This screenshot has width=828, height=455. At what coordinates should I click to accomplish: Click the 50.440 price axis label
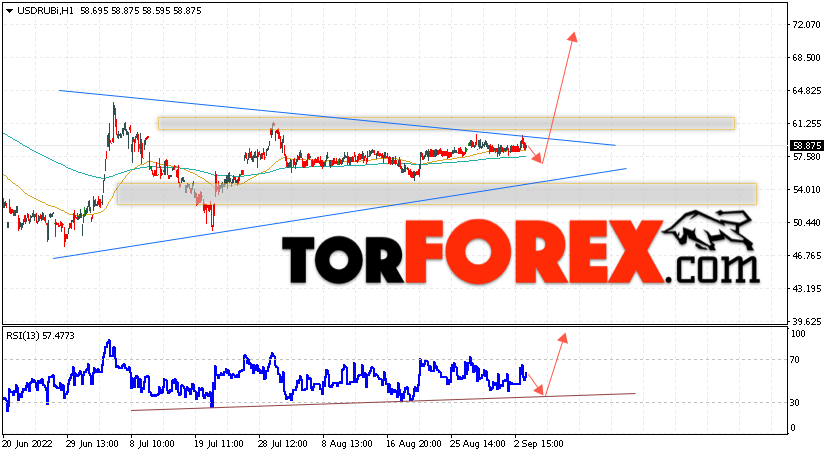(806, 223)
